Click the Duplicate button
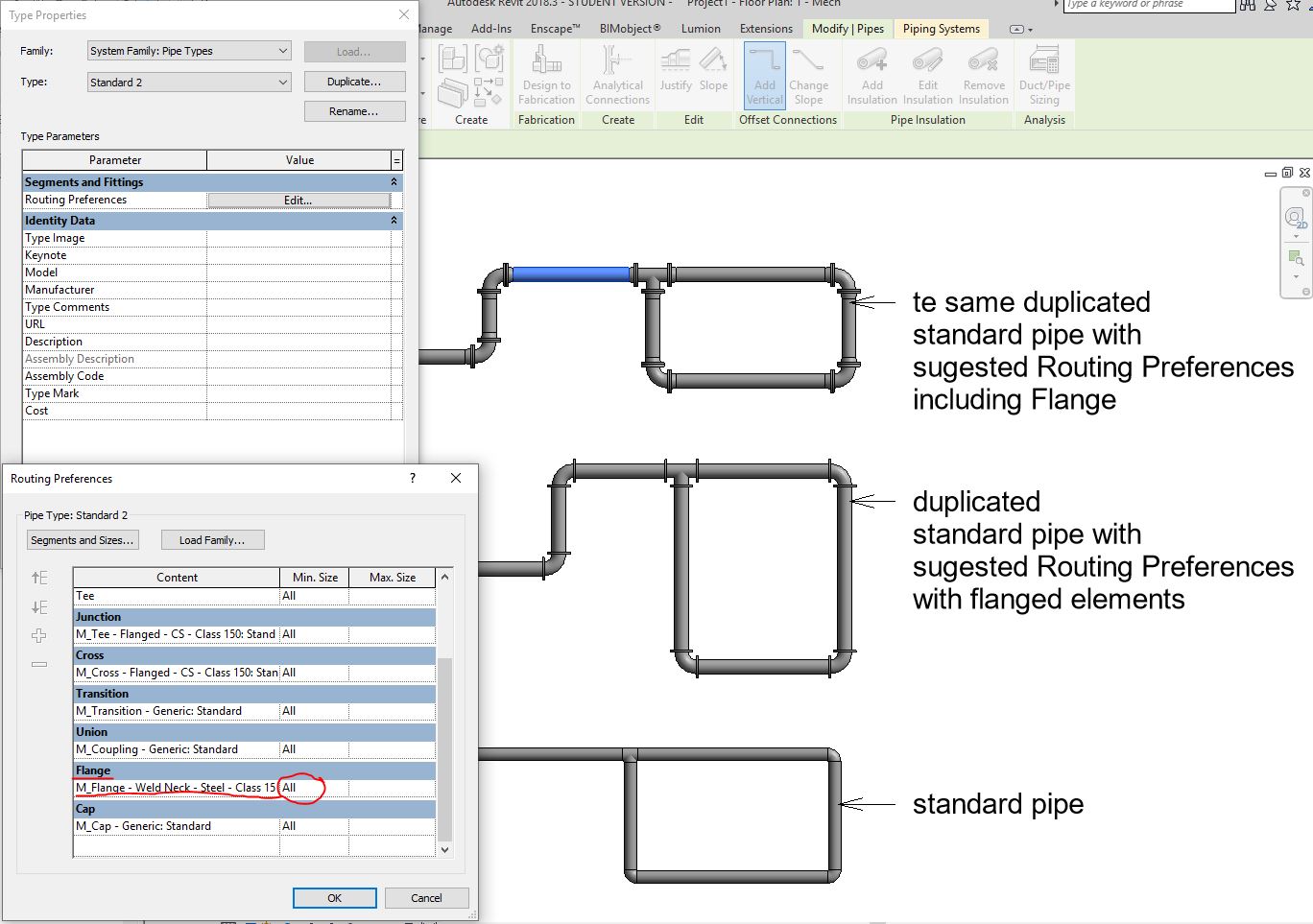The height and width of the screenshot is (924, 1313). pos(354,82)
